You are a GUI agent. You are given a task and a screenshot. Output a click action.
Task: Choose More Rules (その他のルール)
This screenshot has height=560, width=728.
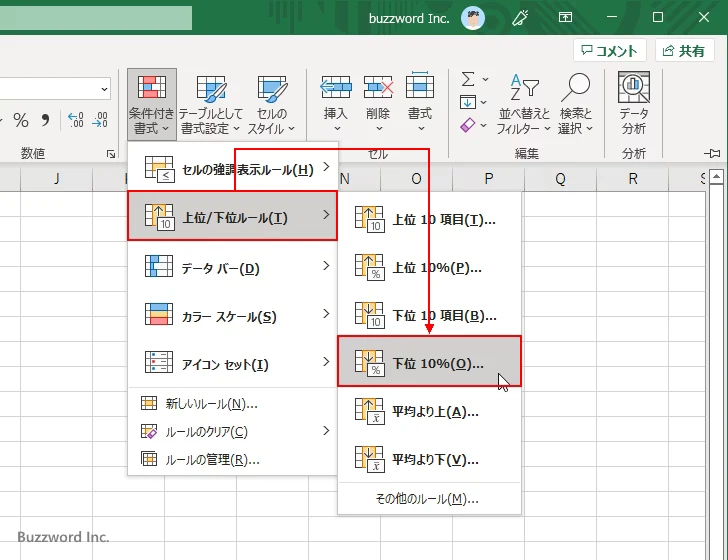(x=429, y=499)
